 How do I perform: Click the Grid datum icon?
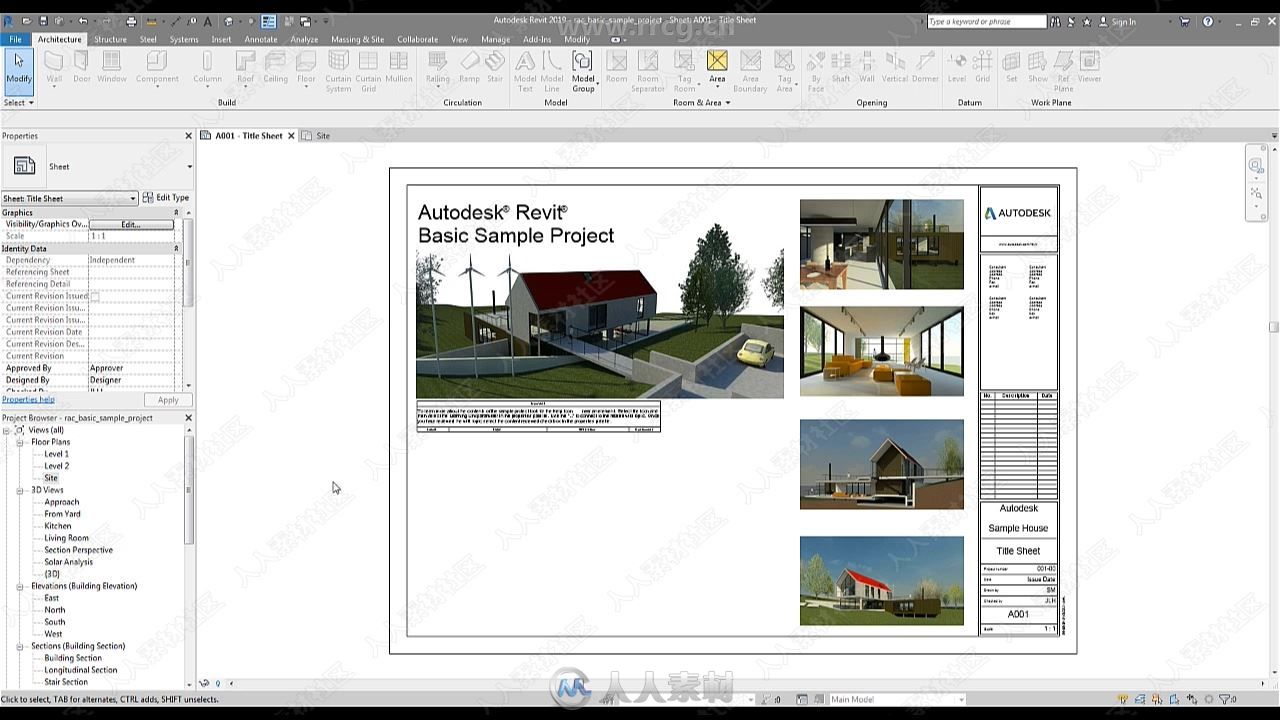tap(982, 63)
